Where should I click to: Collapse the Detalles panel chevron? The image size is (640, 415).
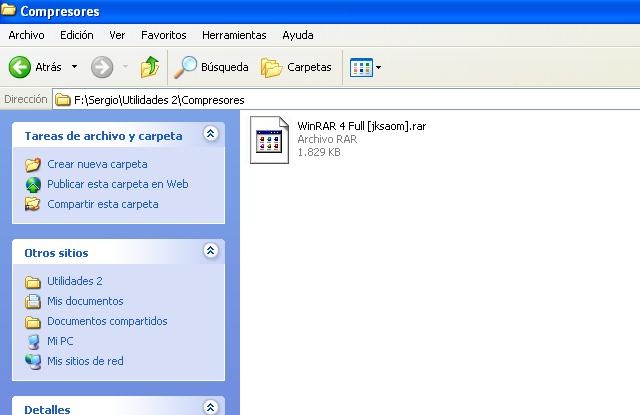click(211, 407)
